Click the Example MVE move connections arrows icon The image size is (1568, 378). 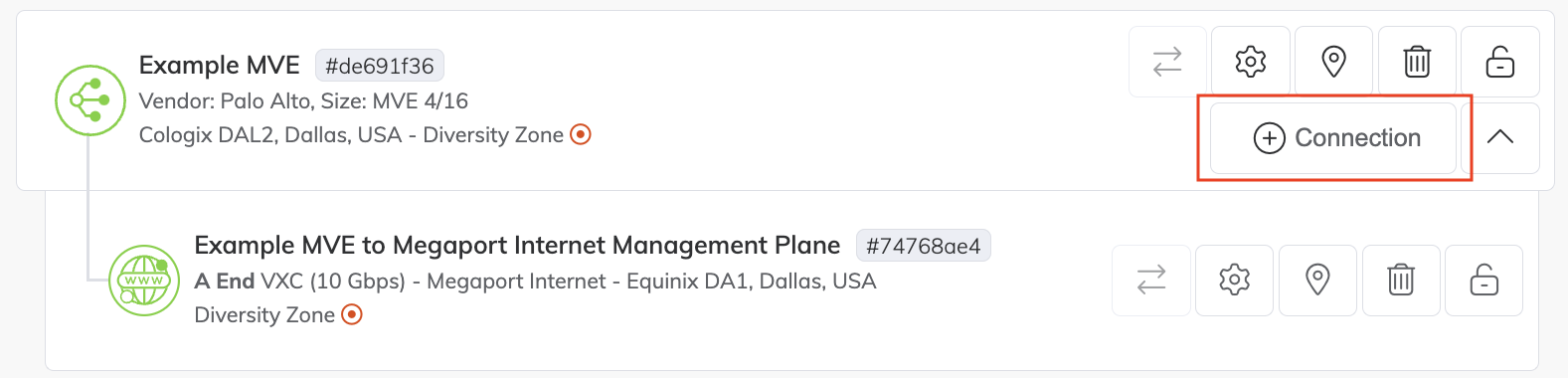point(1167,62)
